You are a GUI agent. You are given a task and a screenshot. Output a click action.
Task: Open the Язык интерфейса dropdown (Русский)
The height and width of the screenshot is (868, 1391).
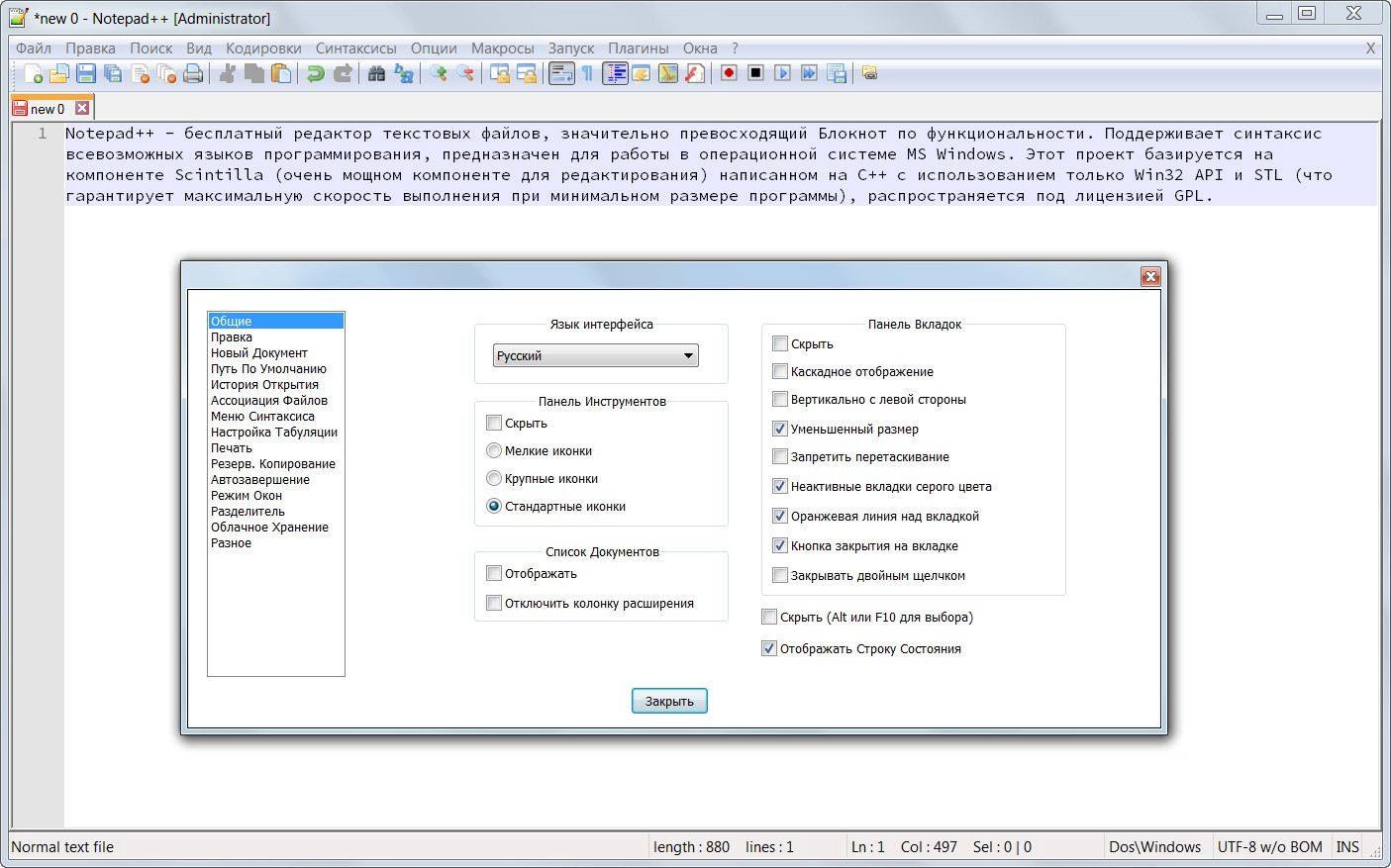pos(596,355)
